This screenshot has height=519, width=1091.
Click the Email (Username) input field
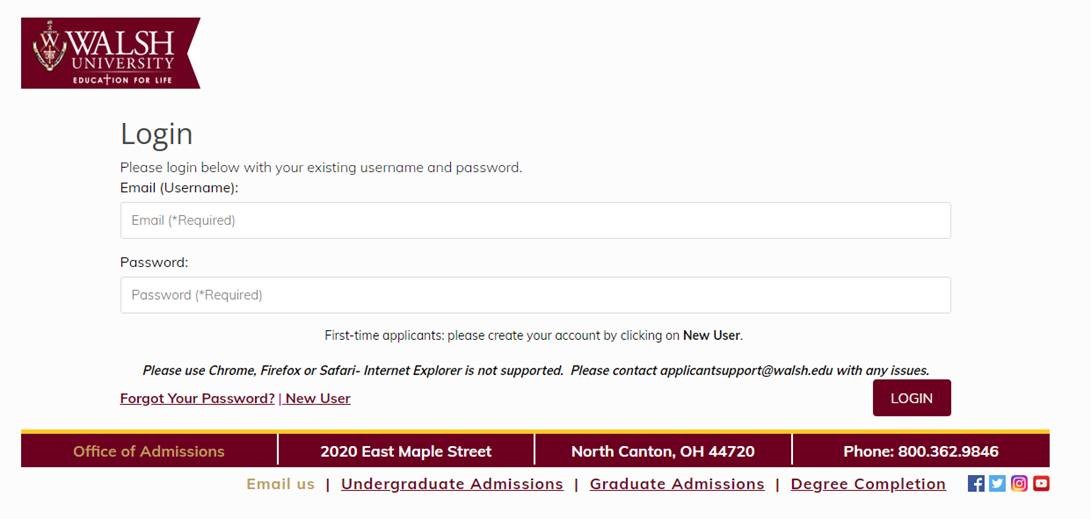[x=535, y=220]
